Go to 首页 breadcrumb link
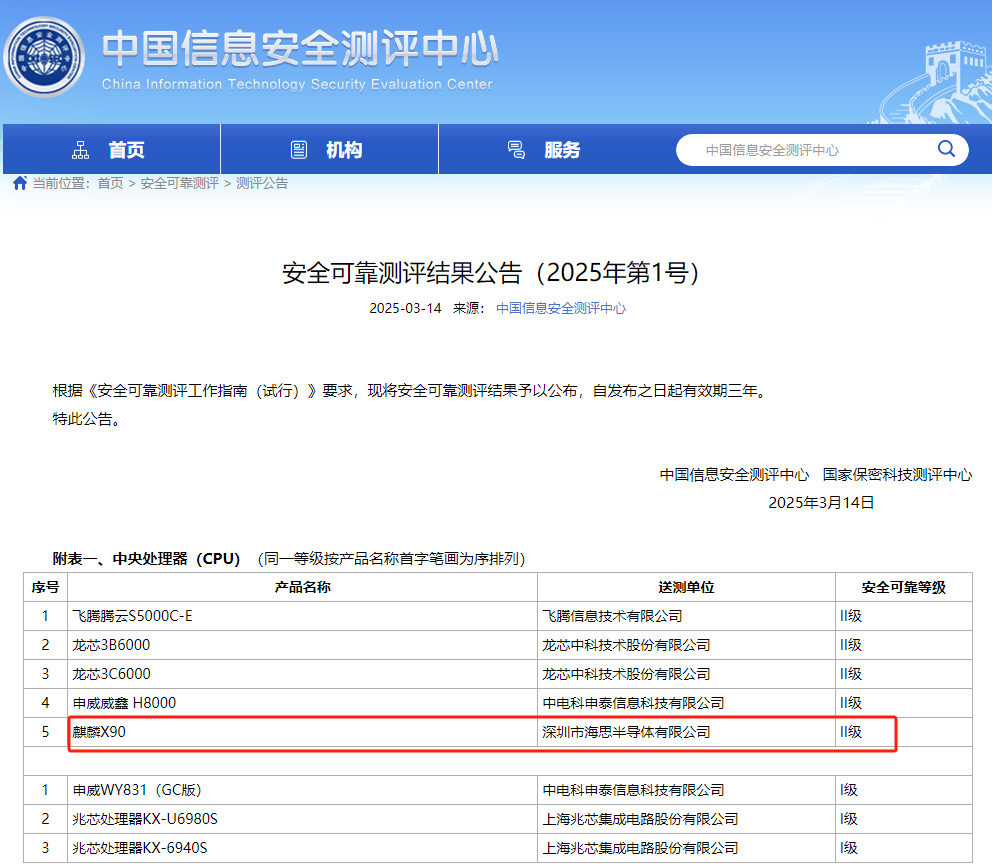This screenshot has width=992, height=867. point(110,184)
